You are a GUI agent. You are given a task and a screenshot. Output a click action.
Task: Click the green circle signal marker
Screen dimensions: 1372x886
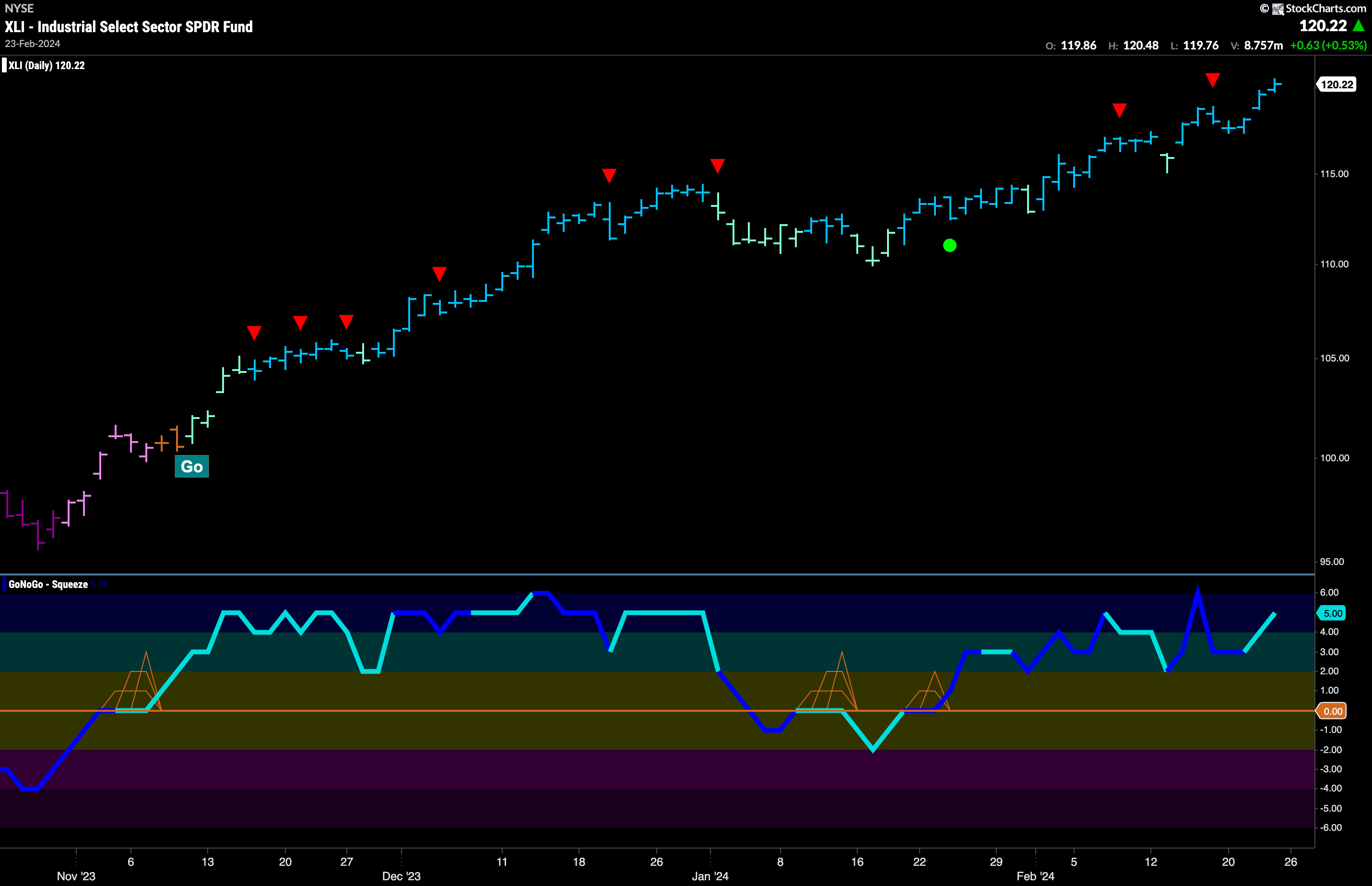(950, 246)
